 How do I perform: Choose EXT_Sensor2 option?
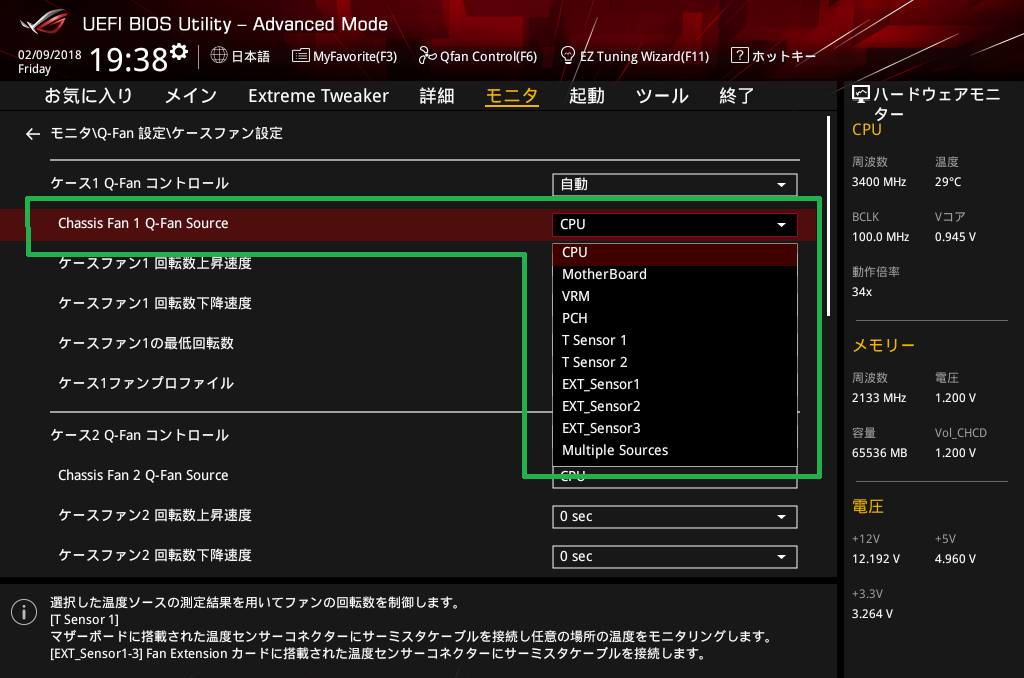[675, 406]
